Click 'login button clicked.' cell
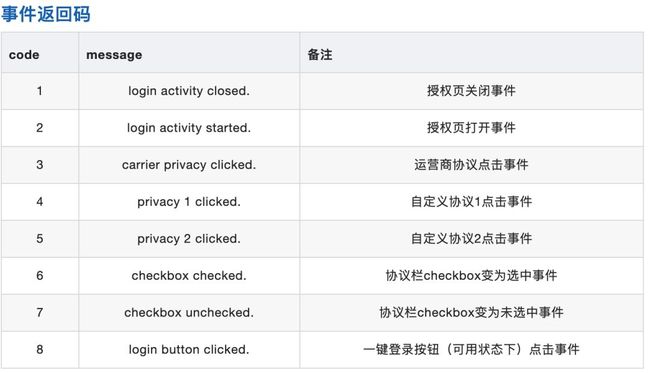The height and width of the screenshot is (373, 650). [189, 349]
